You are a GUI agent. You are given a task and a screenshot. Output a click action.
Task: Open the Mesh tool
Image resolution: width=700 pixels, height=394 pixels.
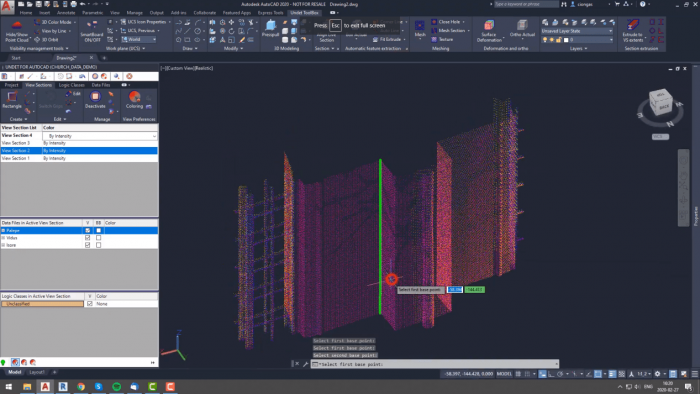click(420, 29)
